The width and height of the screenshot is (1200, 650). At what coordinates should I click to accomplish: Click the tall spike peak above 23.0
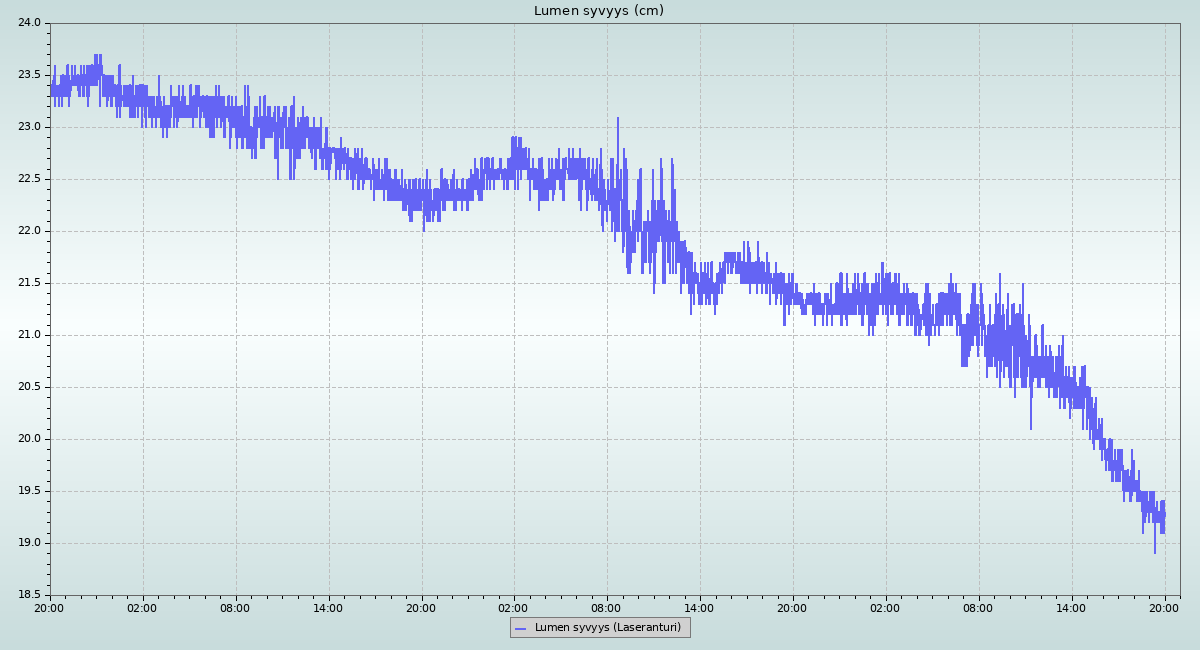pyautogui.click(x=618, y=119)
